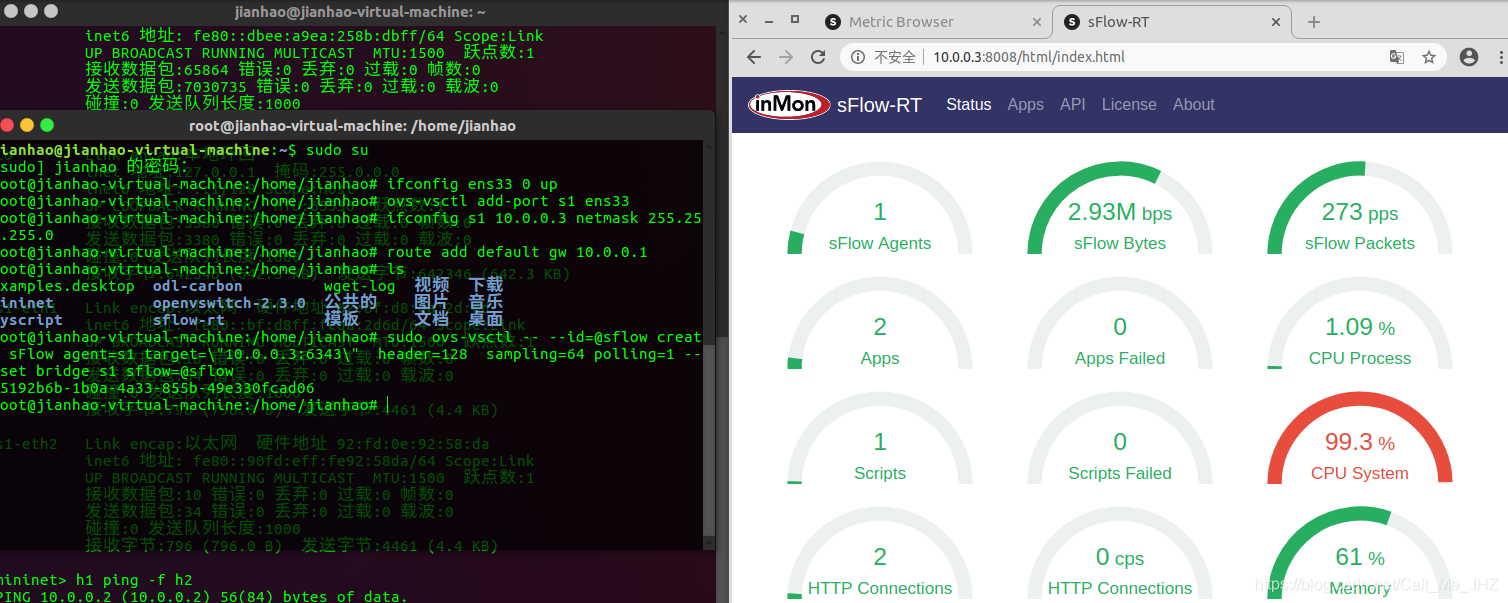
Task: Click the odl-carbon directory in terminal listing
Action: 197,286
